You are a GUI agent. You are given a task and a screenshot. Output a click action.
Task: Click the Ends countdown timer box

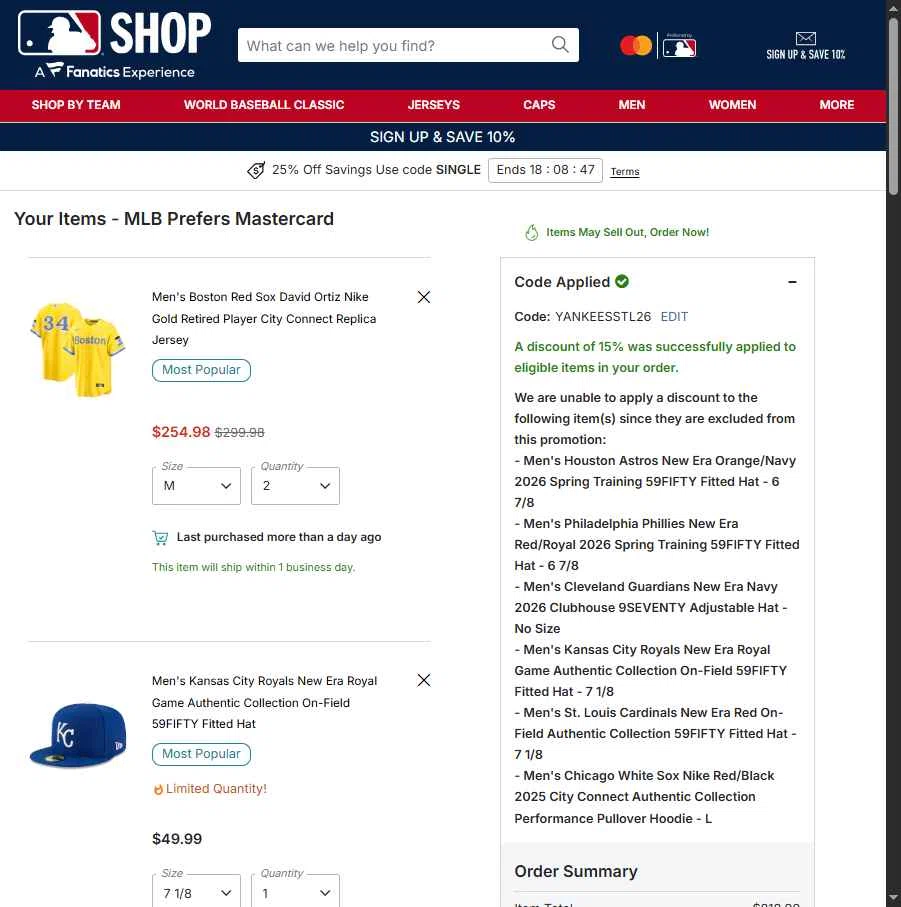[x=545, y=170]
